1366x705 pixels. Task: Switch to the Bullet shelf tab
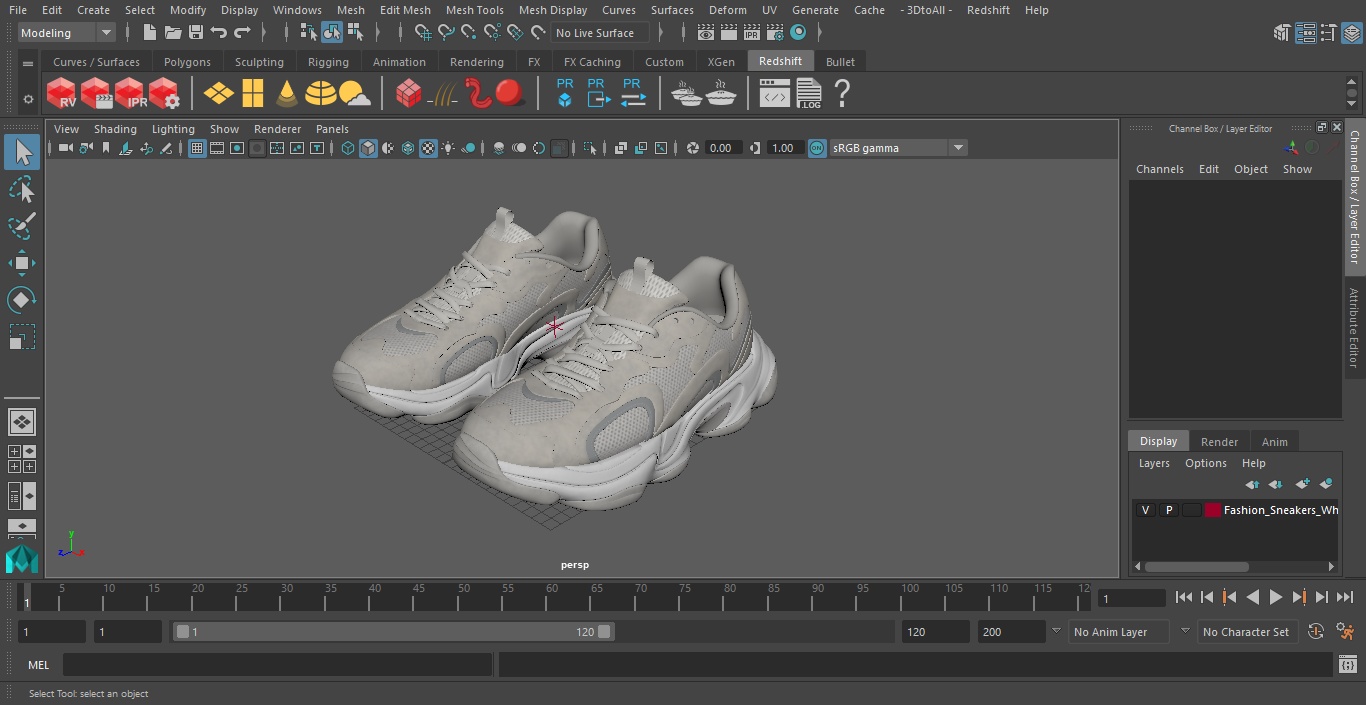click(x=840, y=62)
